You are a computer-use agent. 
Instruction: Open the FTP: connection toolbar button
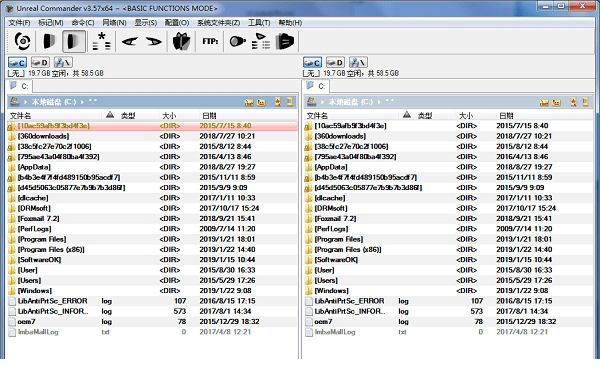(210, 41)
